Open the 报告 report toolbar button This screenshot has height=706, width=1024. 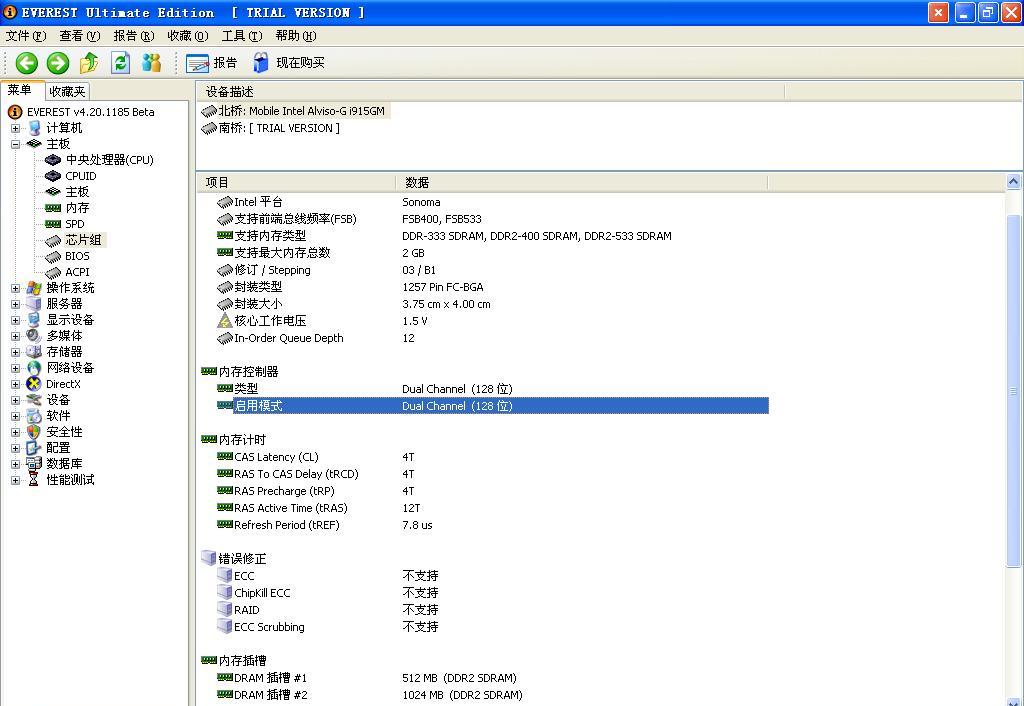click(211, 63)
